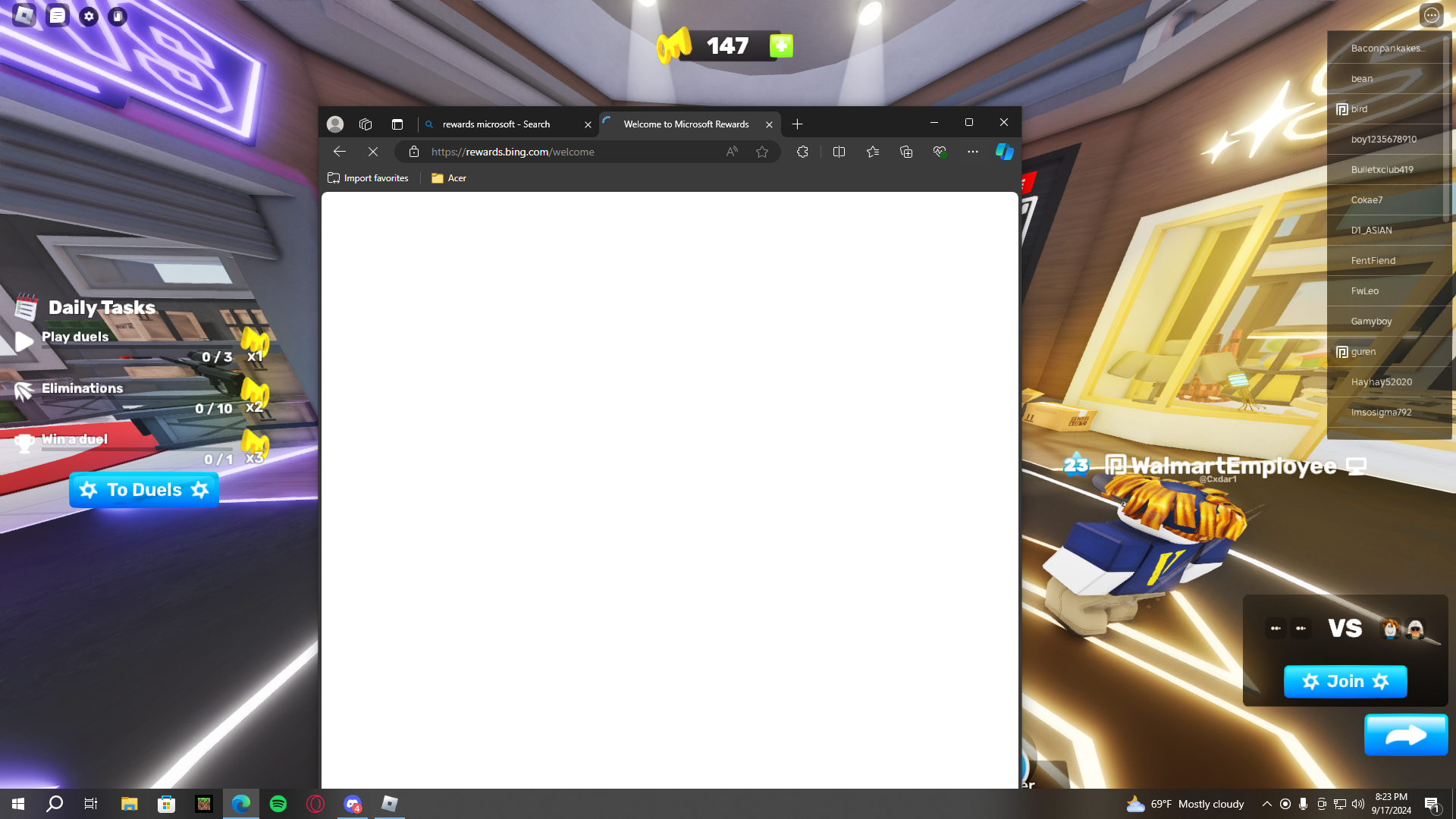Select Welcome to Microsoft Rewards tab
1456x819 pixels.
pos(686,124)
